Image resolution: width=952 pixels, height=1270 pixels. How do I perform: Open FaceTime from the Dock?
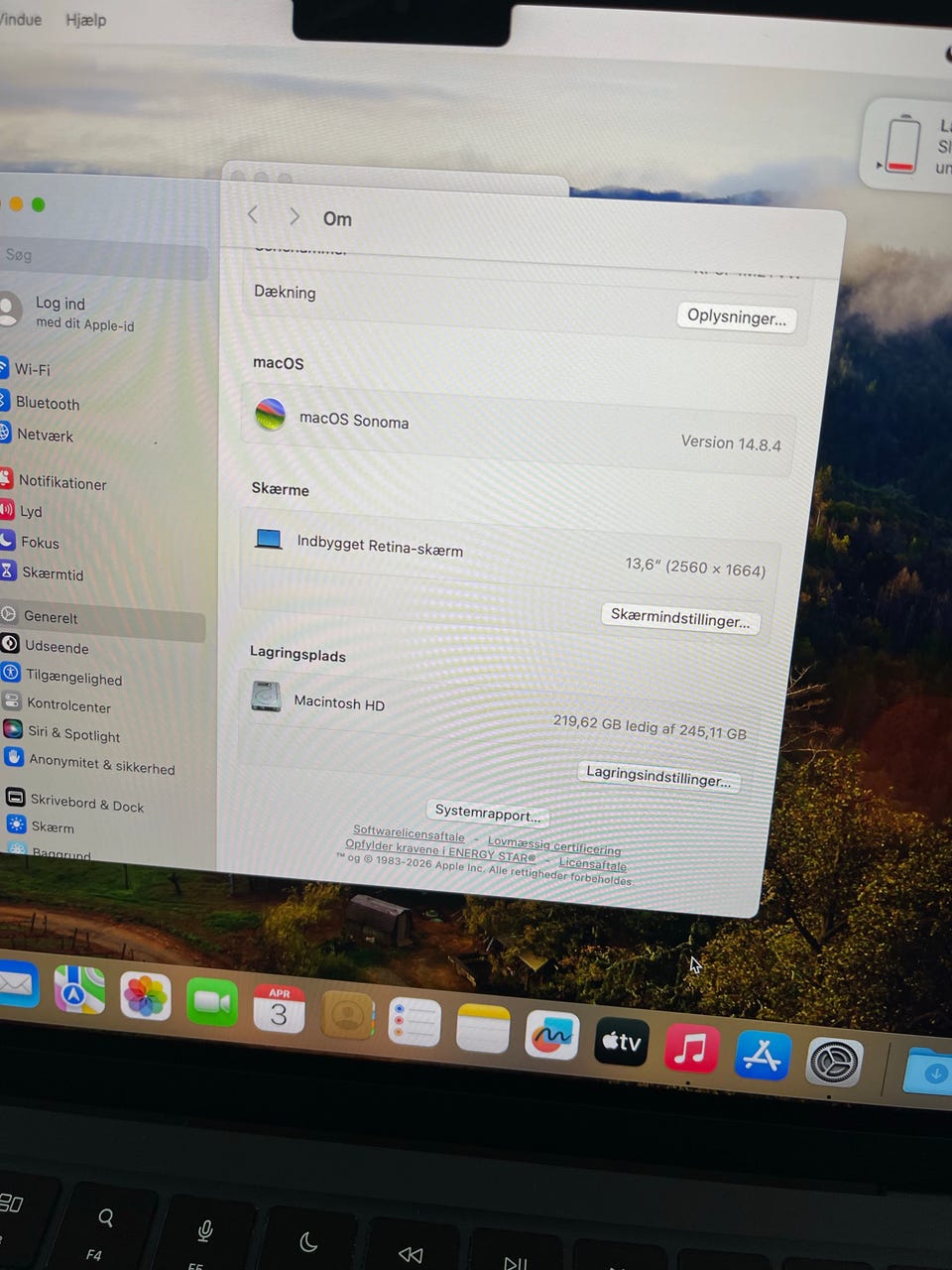(x=212, y=1003)
